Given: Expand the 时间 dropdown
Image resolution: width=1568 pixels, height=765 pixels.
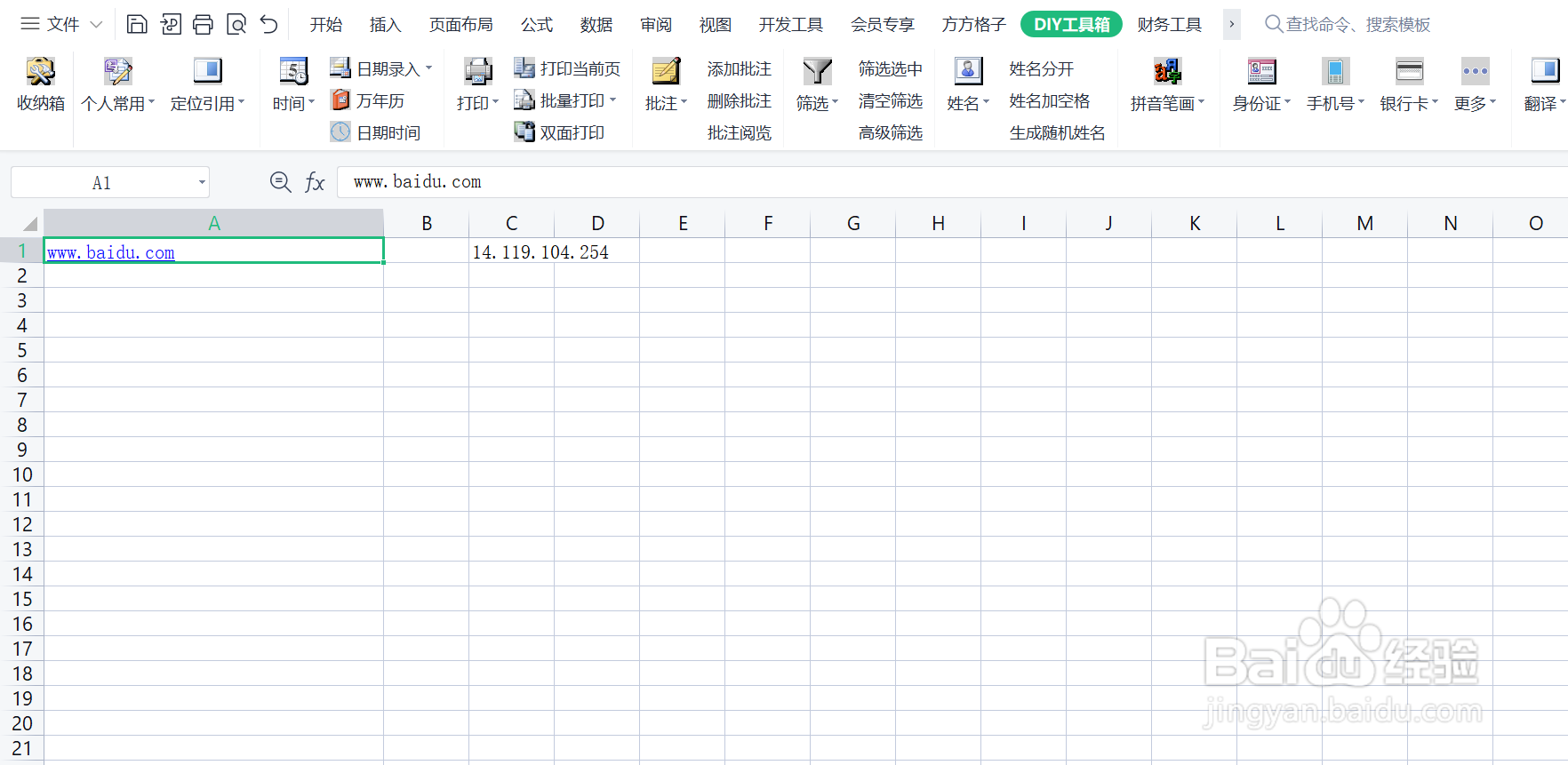Looking at the screenshot, I should 311,102.
